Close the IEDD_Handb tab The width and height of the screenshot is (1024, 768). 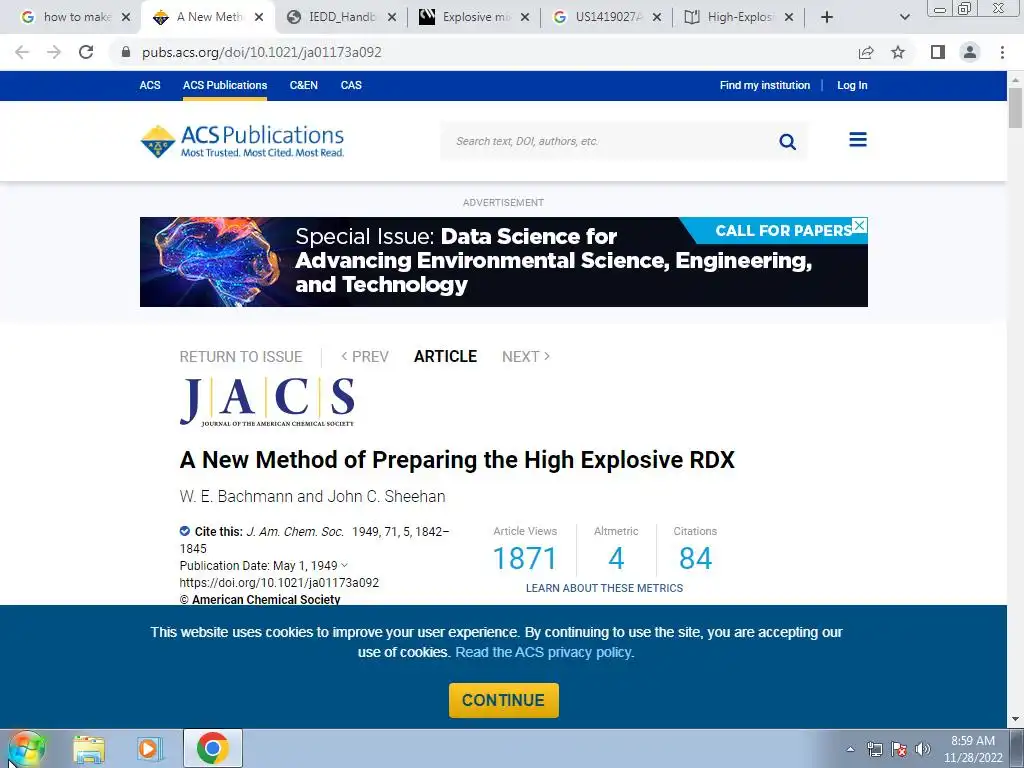coord(392,17)
